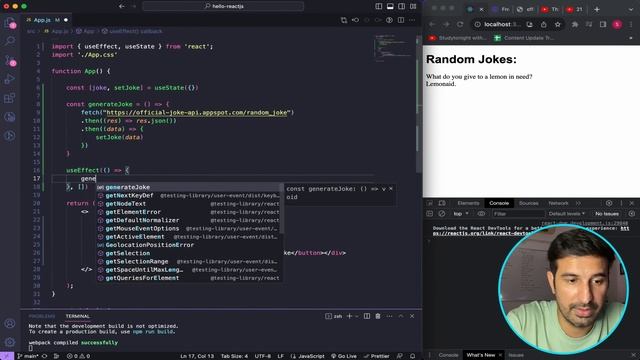
Task: Click the main branch status bar item
Action: pos(28,356)
